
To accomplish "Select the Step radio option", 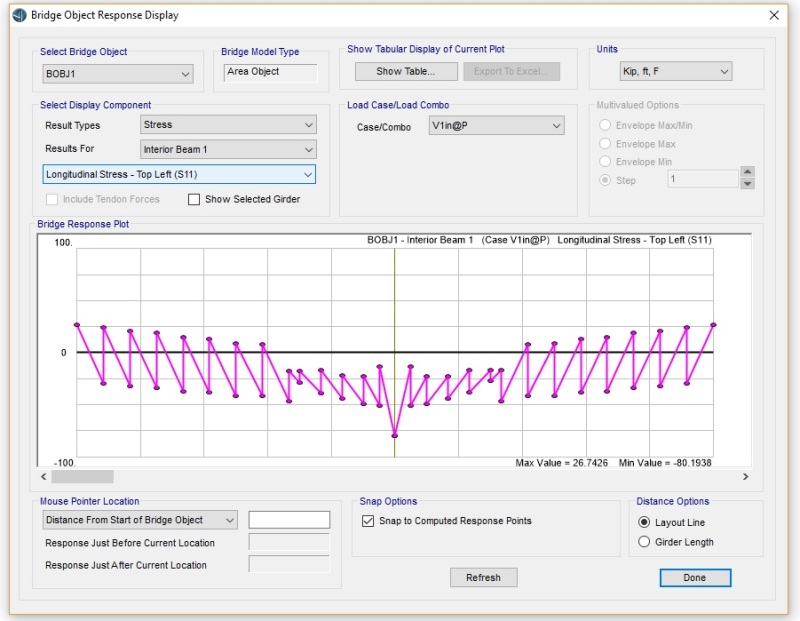I will point(605,180).
